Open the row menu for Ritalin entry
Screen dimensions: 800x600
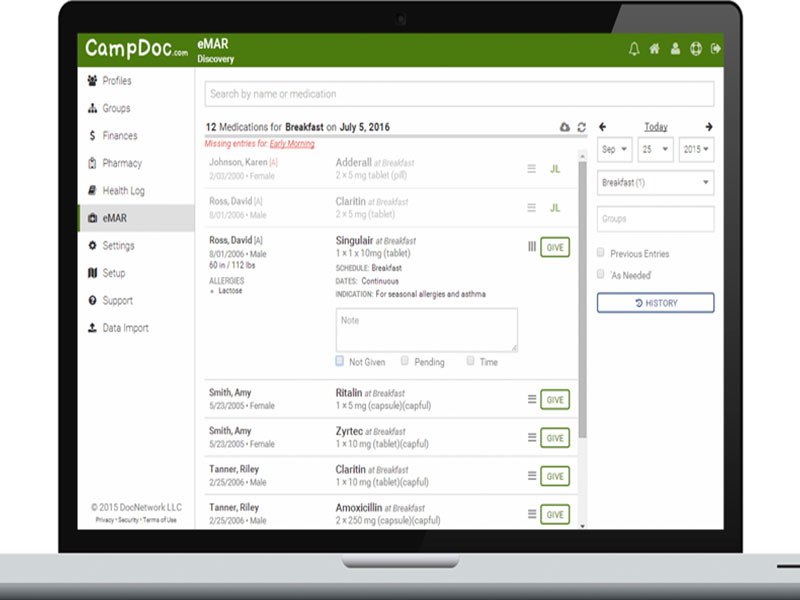(x=532, y=399)
